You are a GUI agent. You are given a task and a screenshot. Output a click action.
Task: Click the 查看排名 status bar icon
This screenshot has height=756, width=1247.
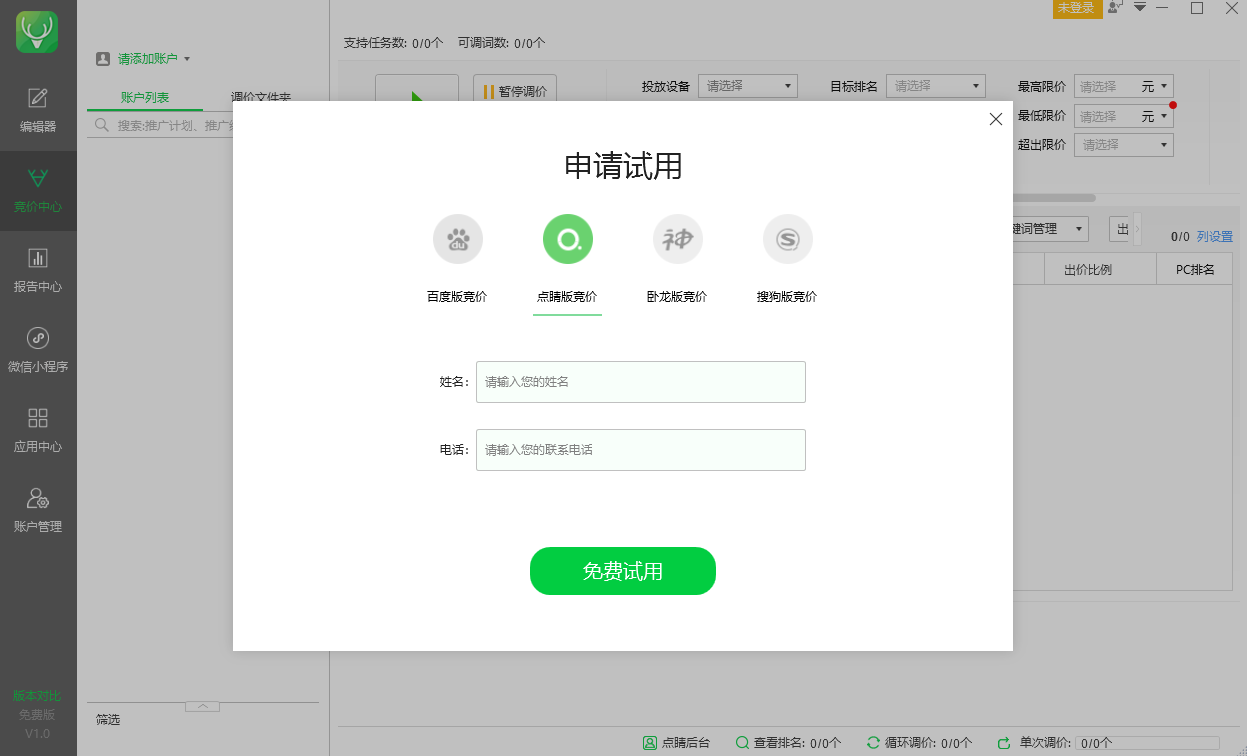742,743
